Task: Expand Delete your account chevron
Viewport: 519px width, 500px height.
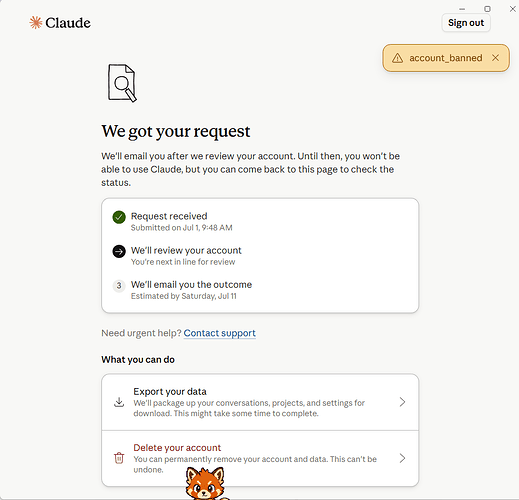Action: (402, 458)
